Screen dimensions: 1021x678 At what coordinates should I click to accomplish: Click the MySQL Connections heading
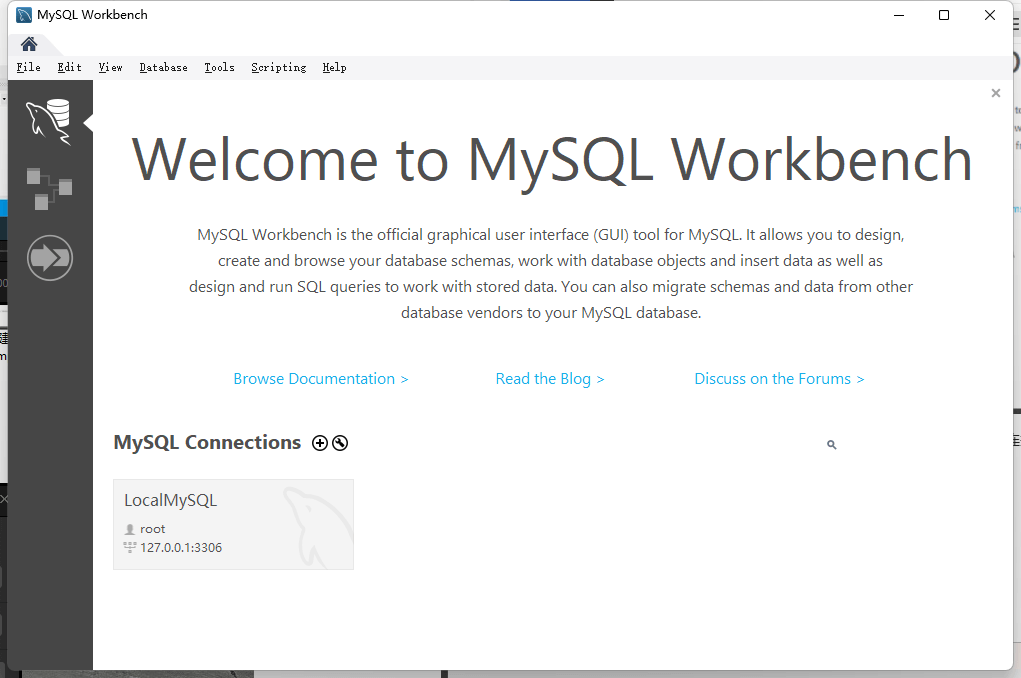click(x=207, y=442)
